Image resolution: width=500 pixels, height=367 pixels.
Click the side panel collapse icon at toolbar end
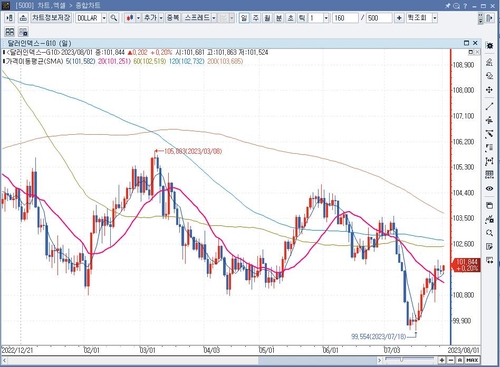(489, 18)
